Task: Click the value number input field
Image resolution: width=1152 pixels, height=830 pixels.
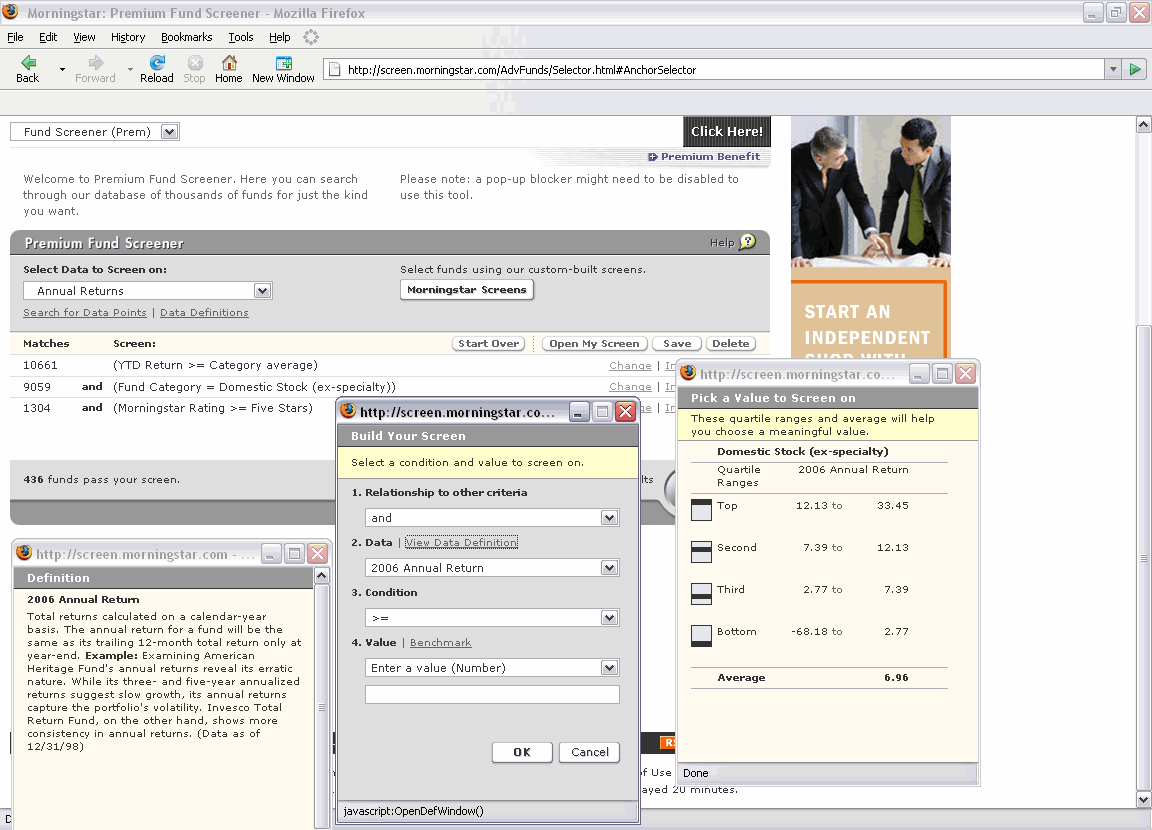Action: [492, 695]
